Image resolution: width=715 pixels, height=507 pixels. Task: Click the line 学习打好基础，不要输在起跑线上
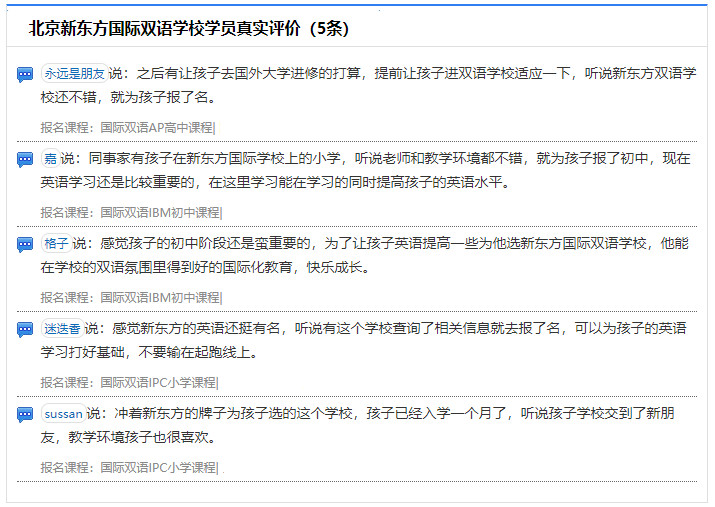point(149,353)
